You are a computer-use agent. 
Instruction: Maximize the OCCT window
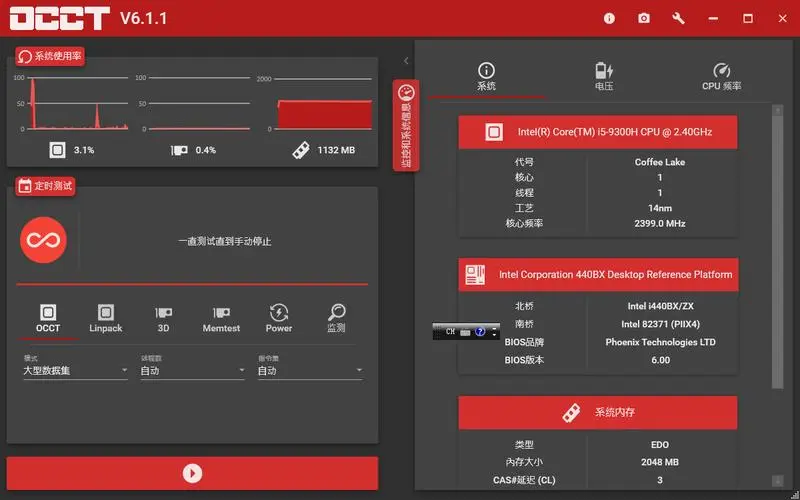tap(748, 19)
